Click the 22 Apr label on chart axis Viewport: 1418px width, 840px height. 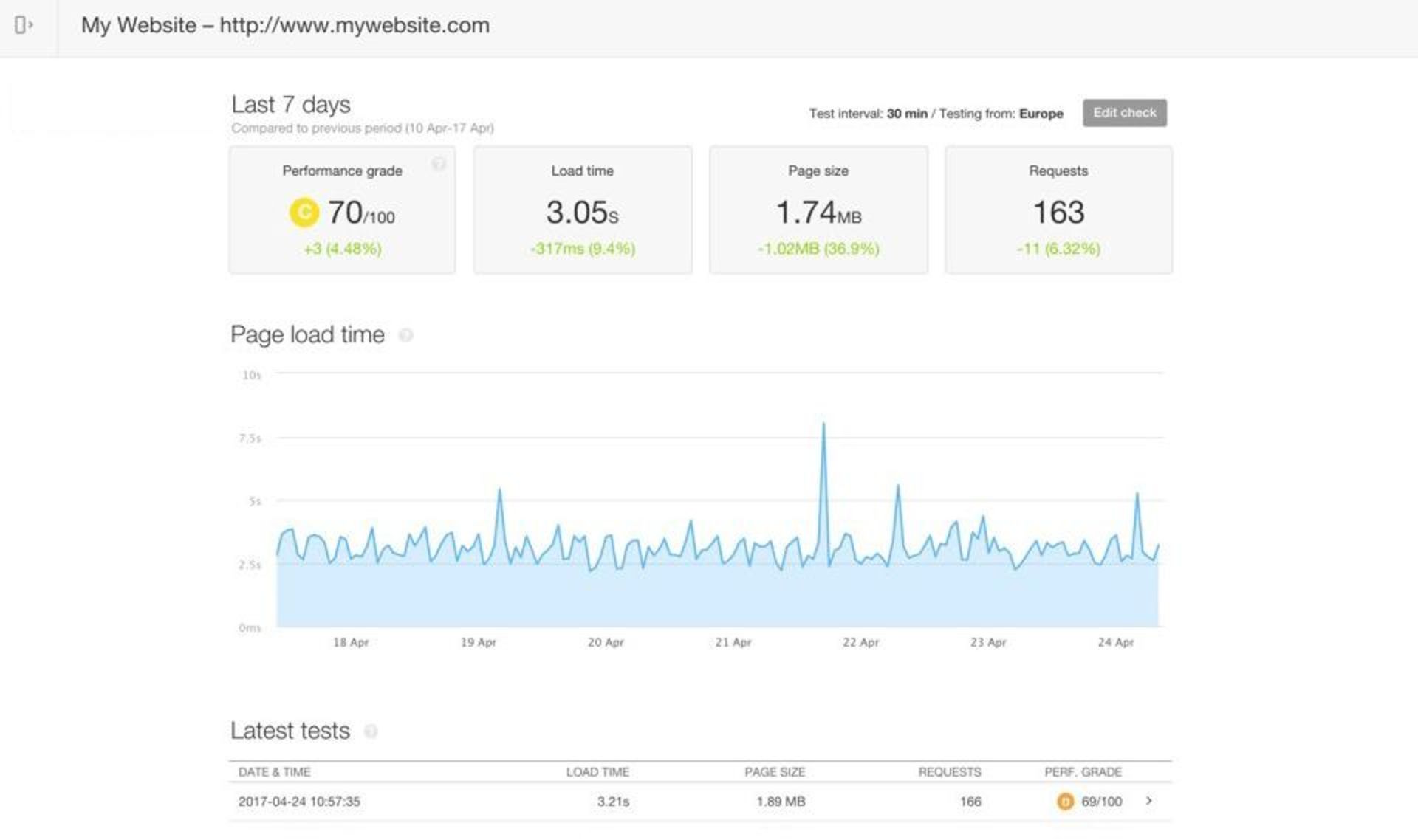[860, 642]
